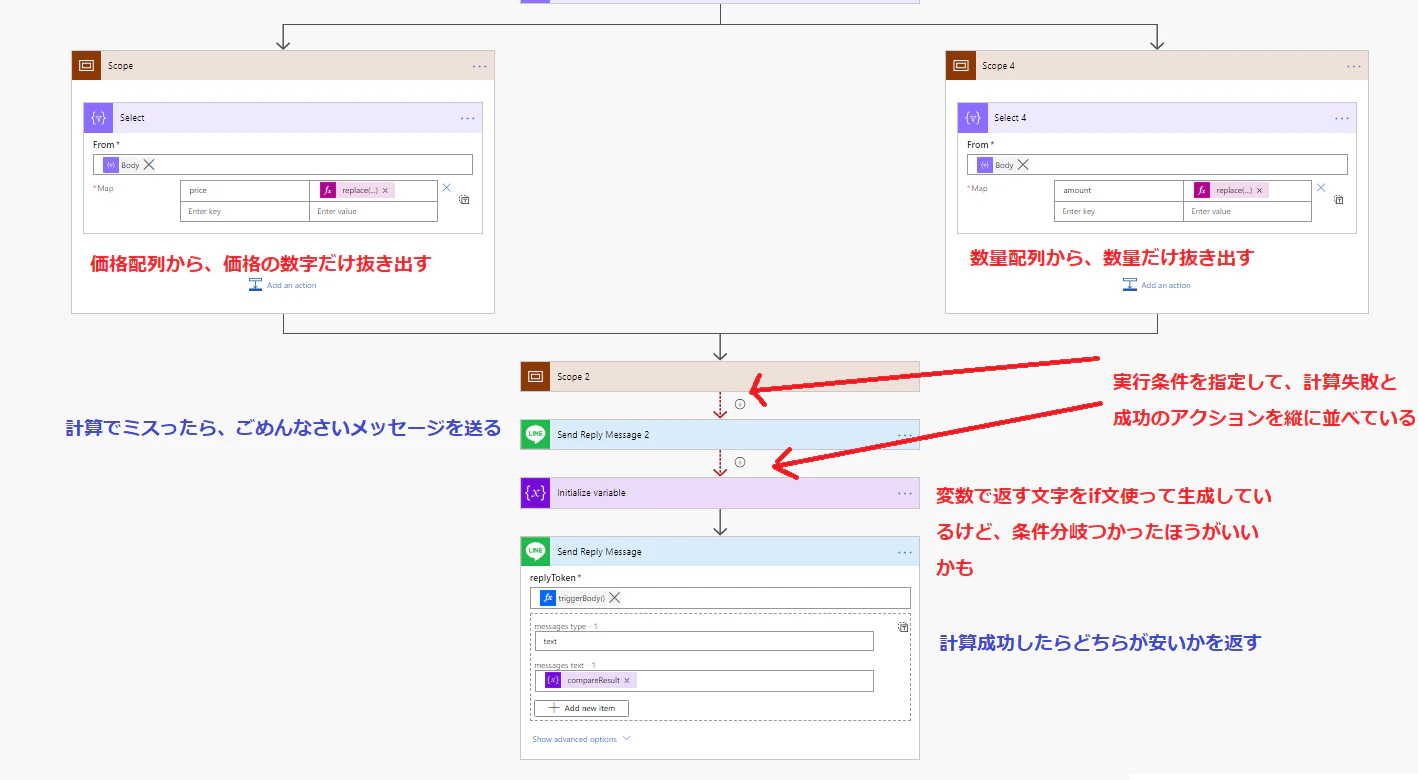This screenshot has height=780, width=1418.
Task: Expand Show advanced options
Action: pos(581,739)
